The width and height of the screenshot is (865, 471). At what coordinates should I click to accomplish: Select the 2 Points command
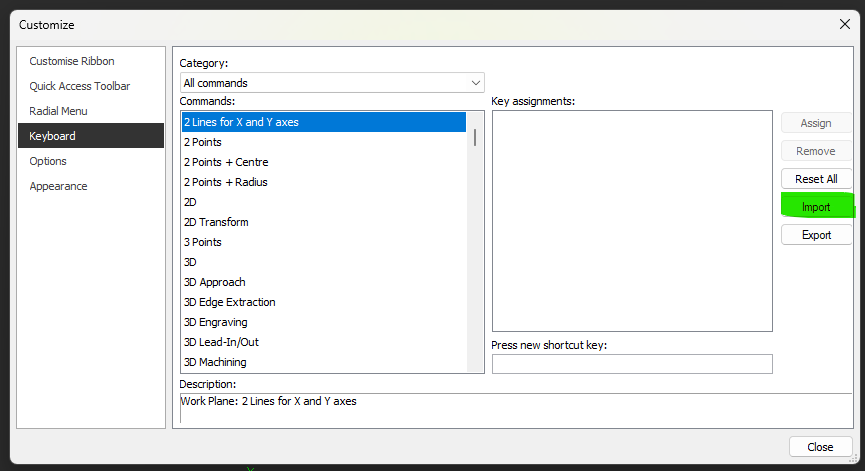pyautogui.click(x=203, y=142)
